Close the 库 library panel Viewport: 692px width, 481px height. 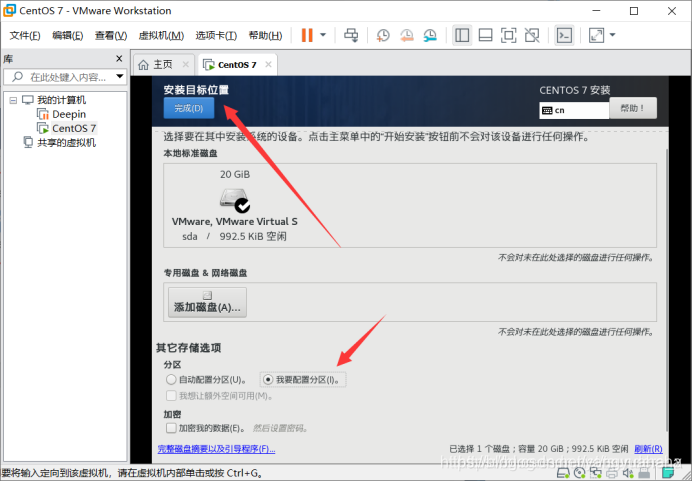click(x=119, y=58)
